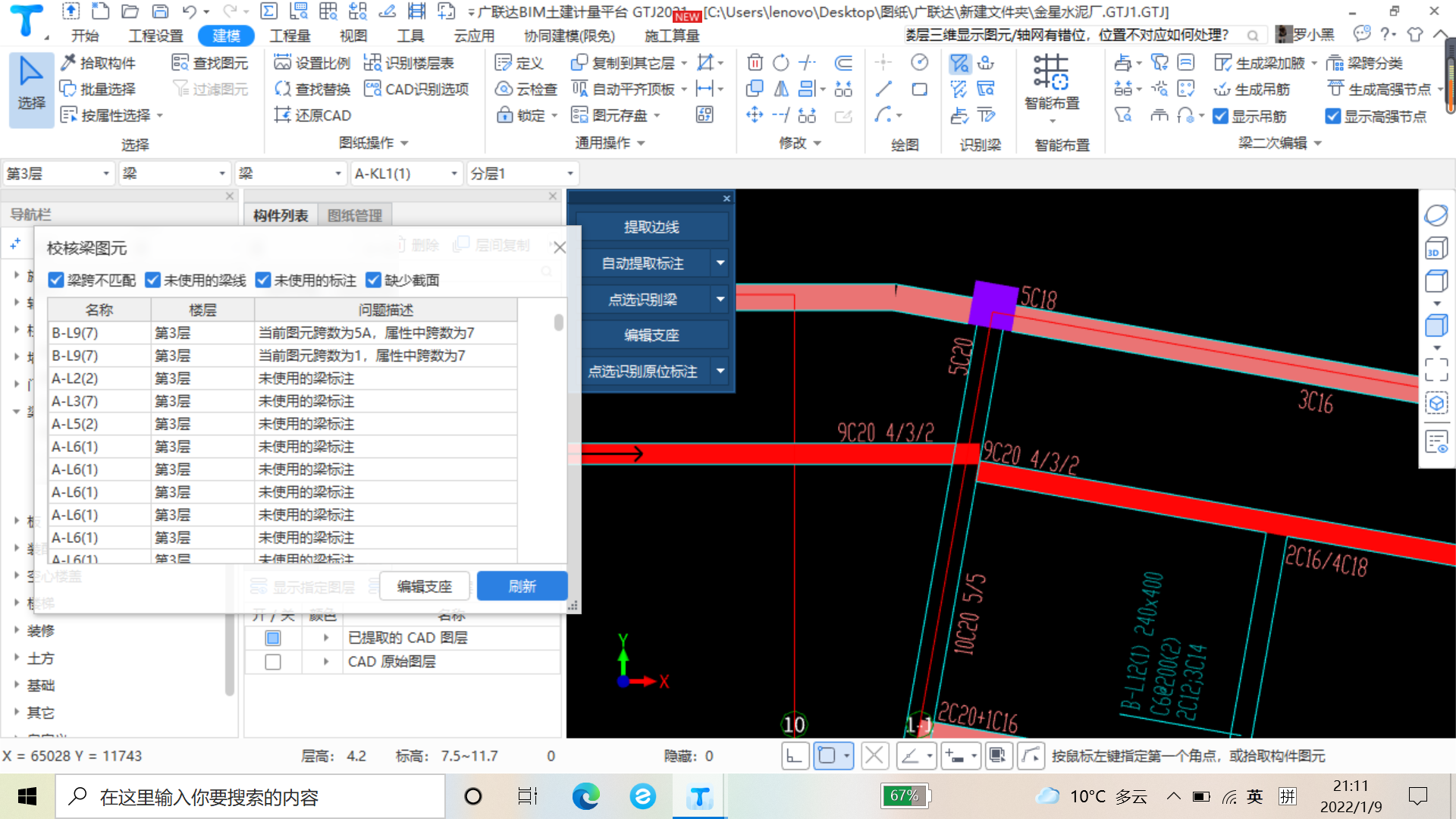
Task: Toggle 未使用的梁线 checkbox
Action: pos(152,280)
